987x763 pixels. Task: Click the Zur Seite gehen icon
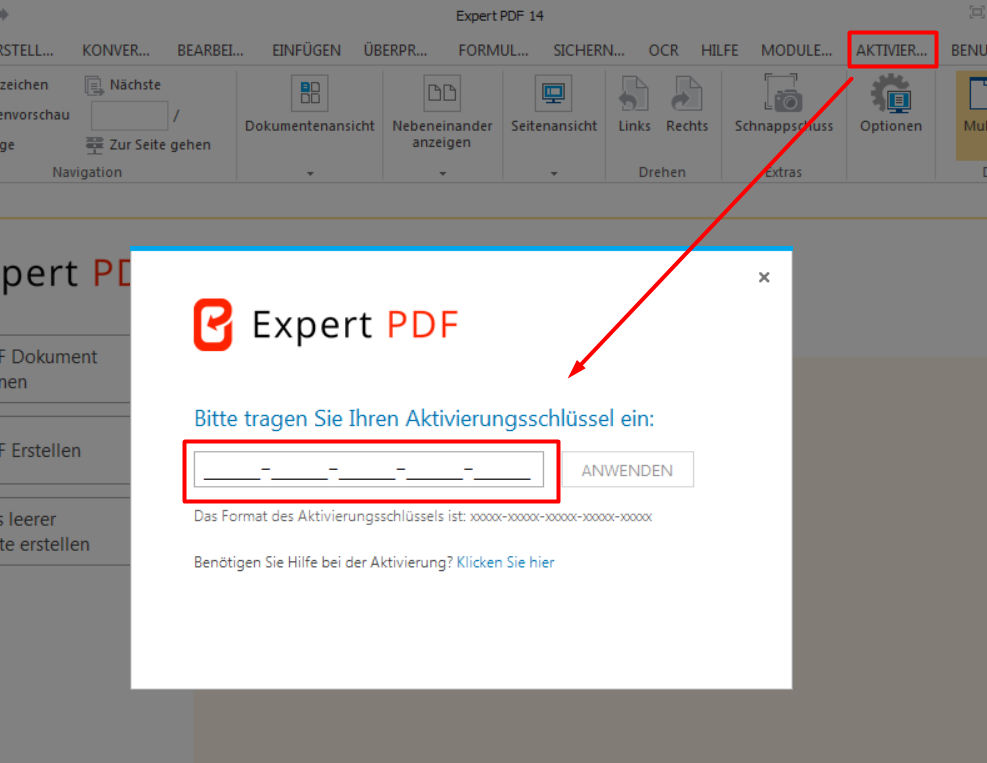point(94,145)
